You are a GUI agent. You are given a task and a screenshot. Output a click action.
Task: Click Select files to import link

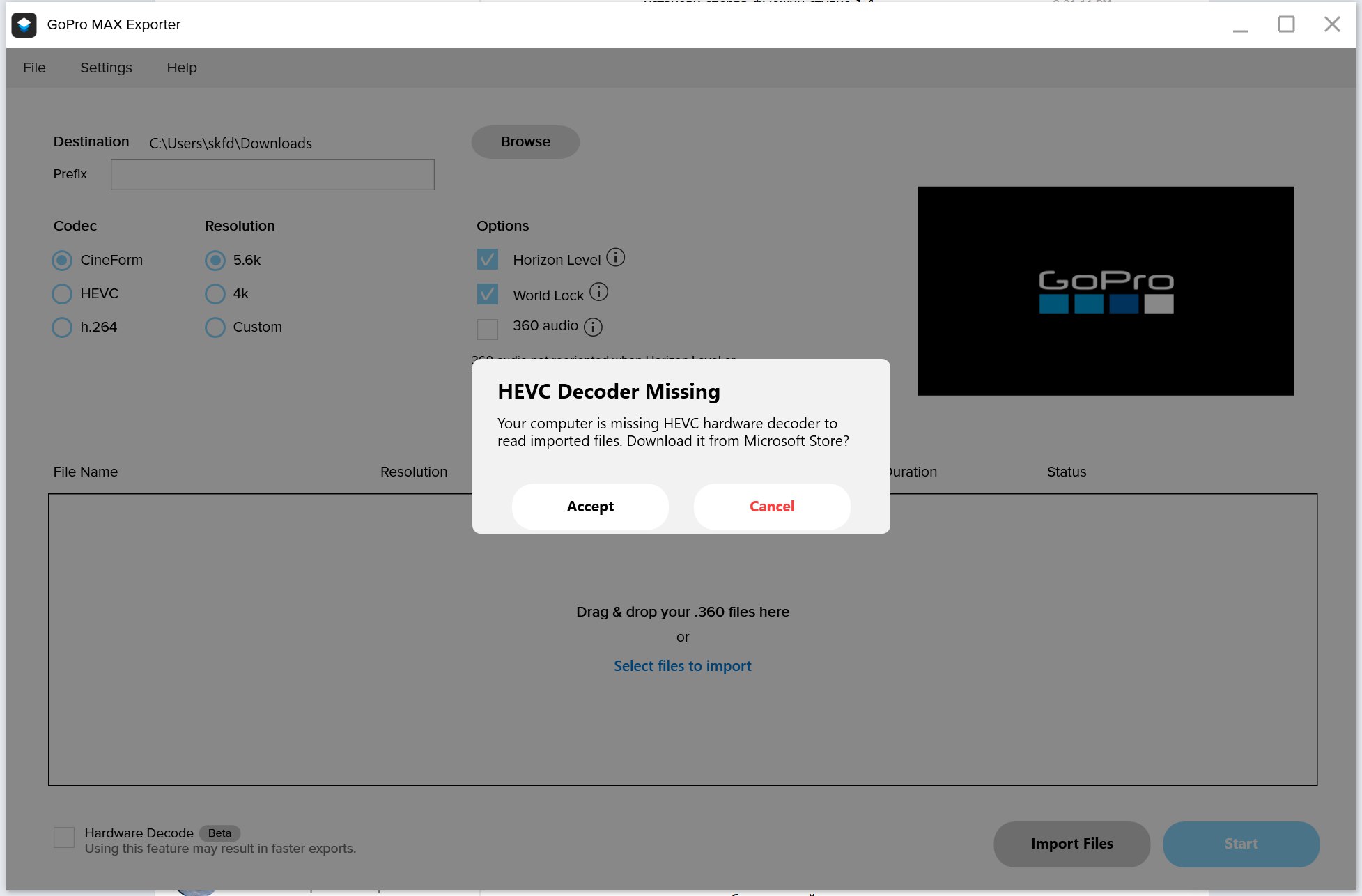683,666
